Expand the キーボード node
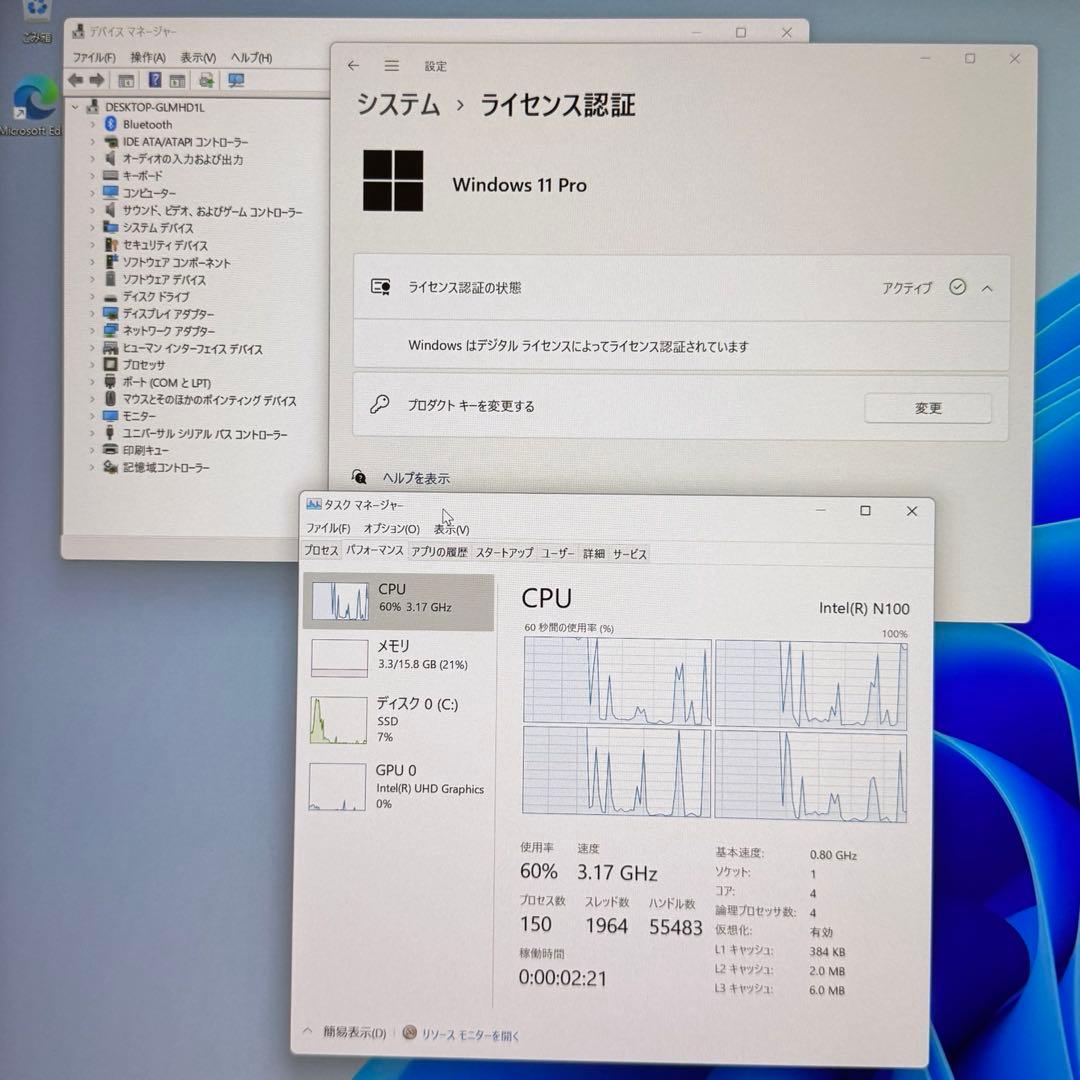The height and width of the screenshot is (1080, 1080). (92, 176)
